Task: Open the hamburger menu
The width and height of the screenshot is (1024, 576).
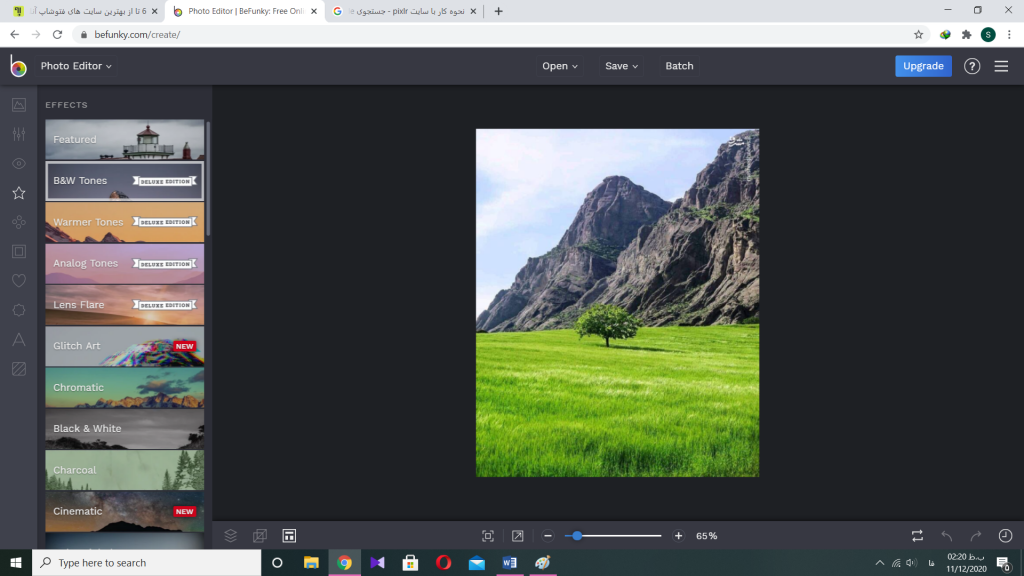Action: click(x=1001, y=66)
